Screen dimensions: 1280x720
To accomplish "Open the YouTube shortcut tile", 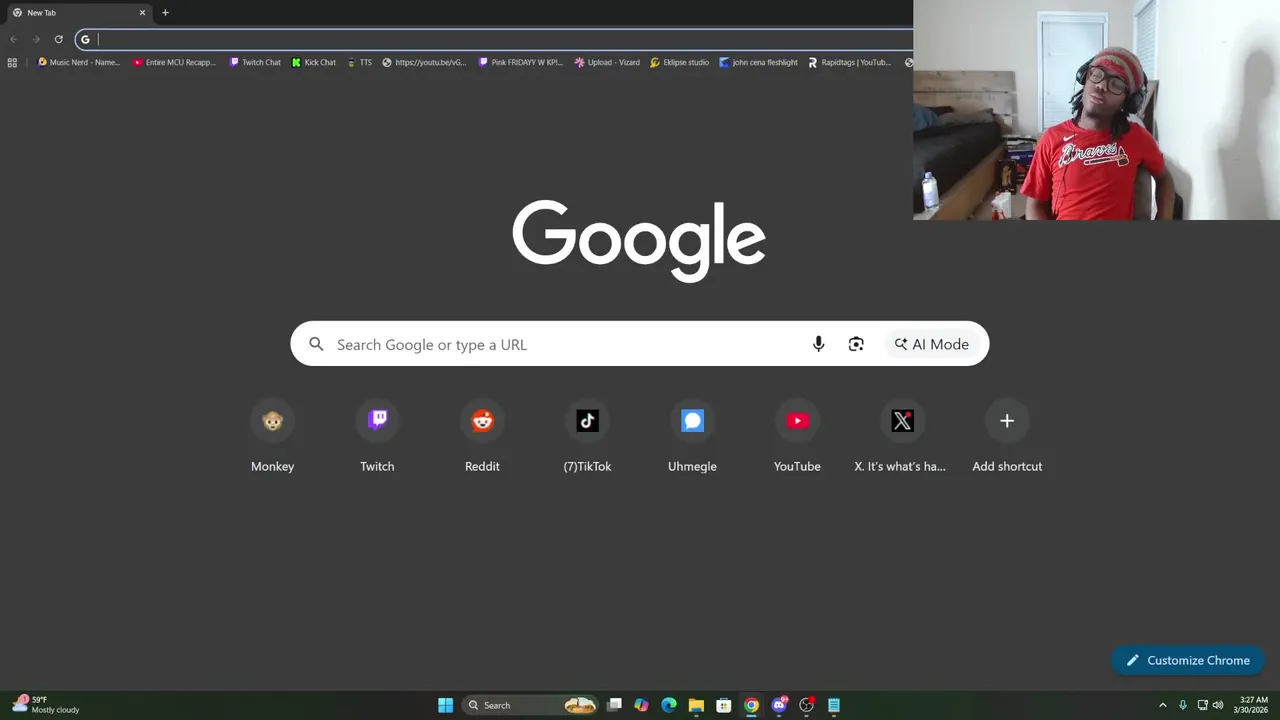I will (797, 436).
